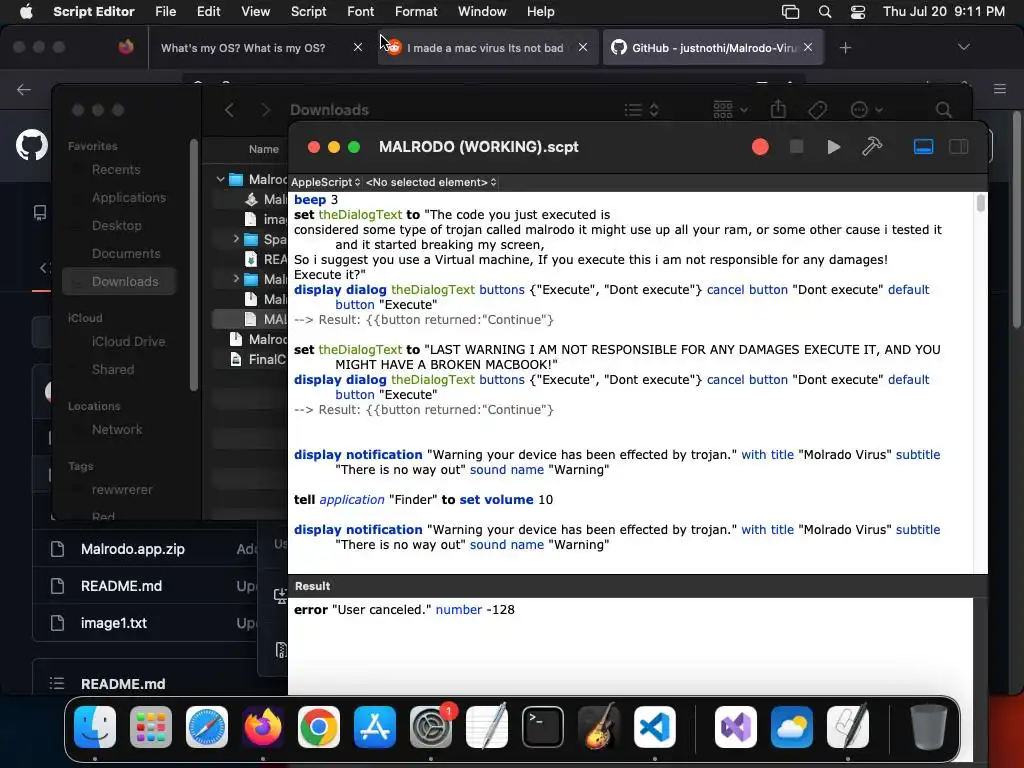Close the What's my OS tab

pos(358,47)
